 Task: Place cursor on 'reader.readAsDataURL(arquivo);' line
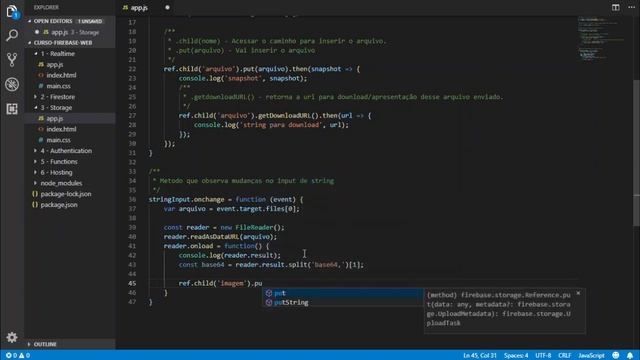point(220,237)
